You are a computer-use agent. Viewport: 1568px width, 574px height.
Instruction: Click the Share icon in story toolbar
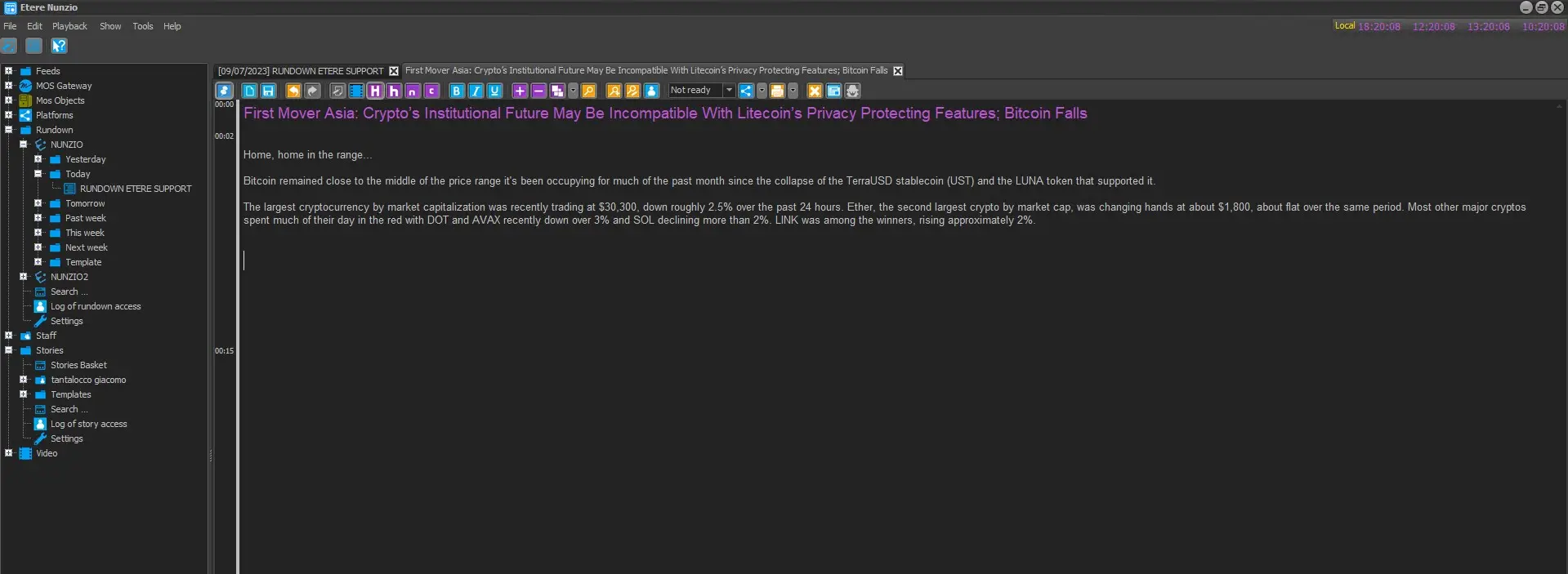pyautogui.click(x=746, y=91)
